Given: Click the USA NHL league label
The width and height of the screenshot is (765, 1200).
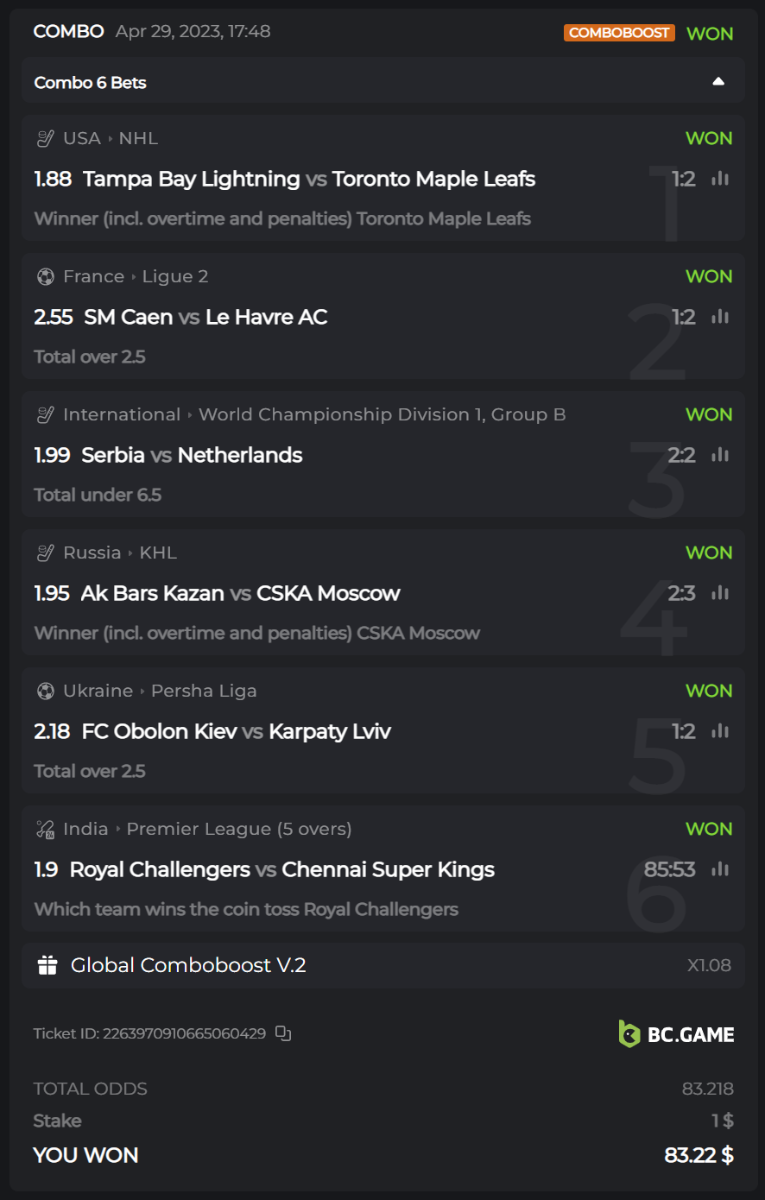Looking at the screenshot, I should point(110,138).
